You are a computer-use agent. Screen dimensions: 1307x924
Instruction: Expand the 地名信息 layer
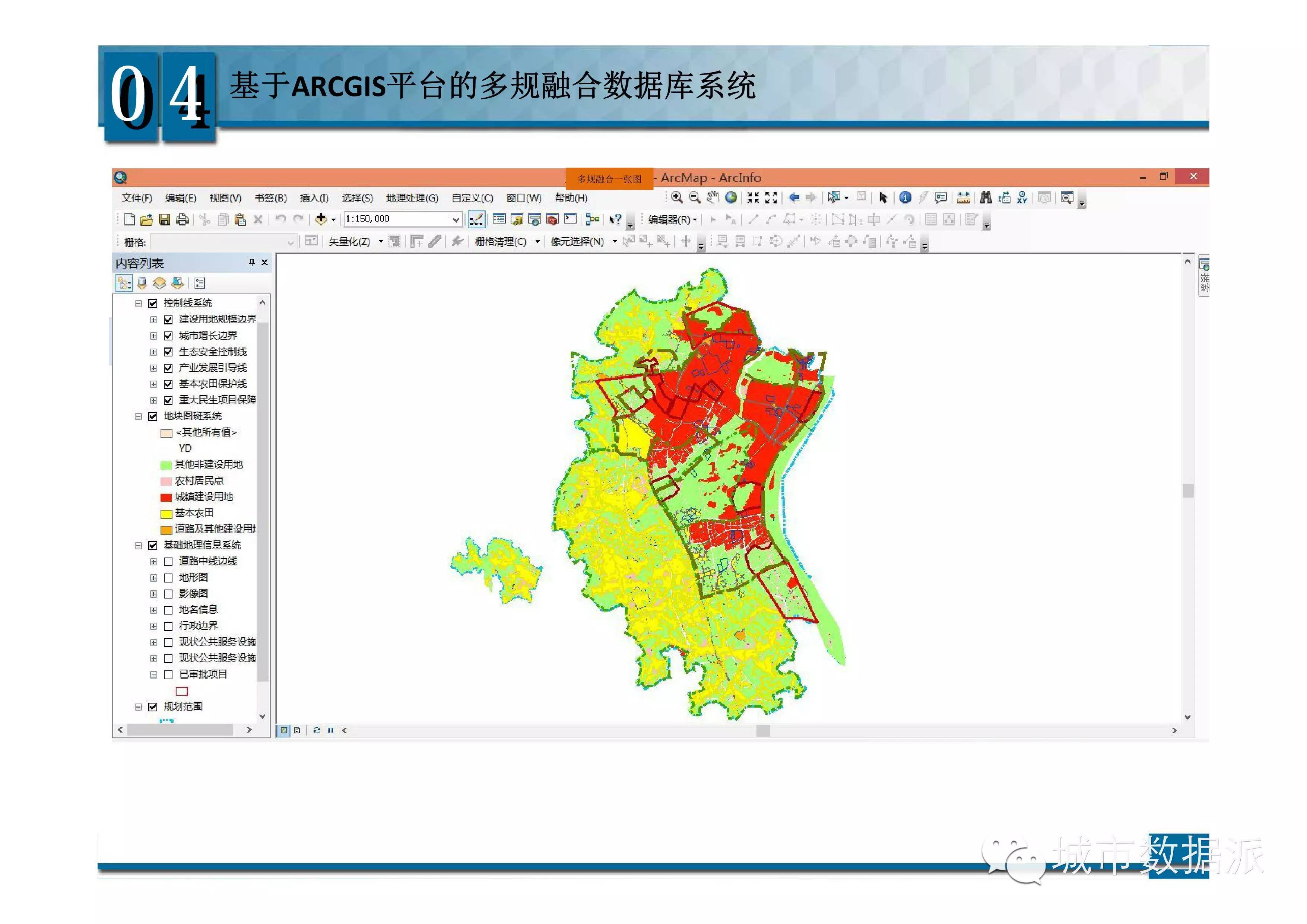click(153, 610)
